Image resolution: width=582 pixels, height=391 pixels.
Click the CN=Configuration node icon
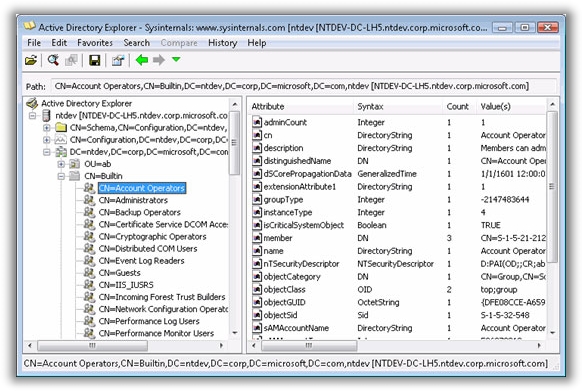coord(61,140)
